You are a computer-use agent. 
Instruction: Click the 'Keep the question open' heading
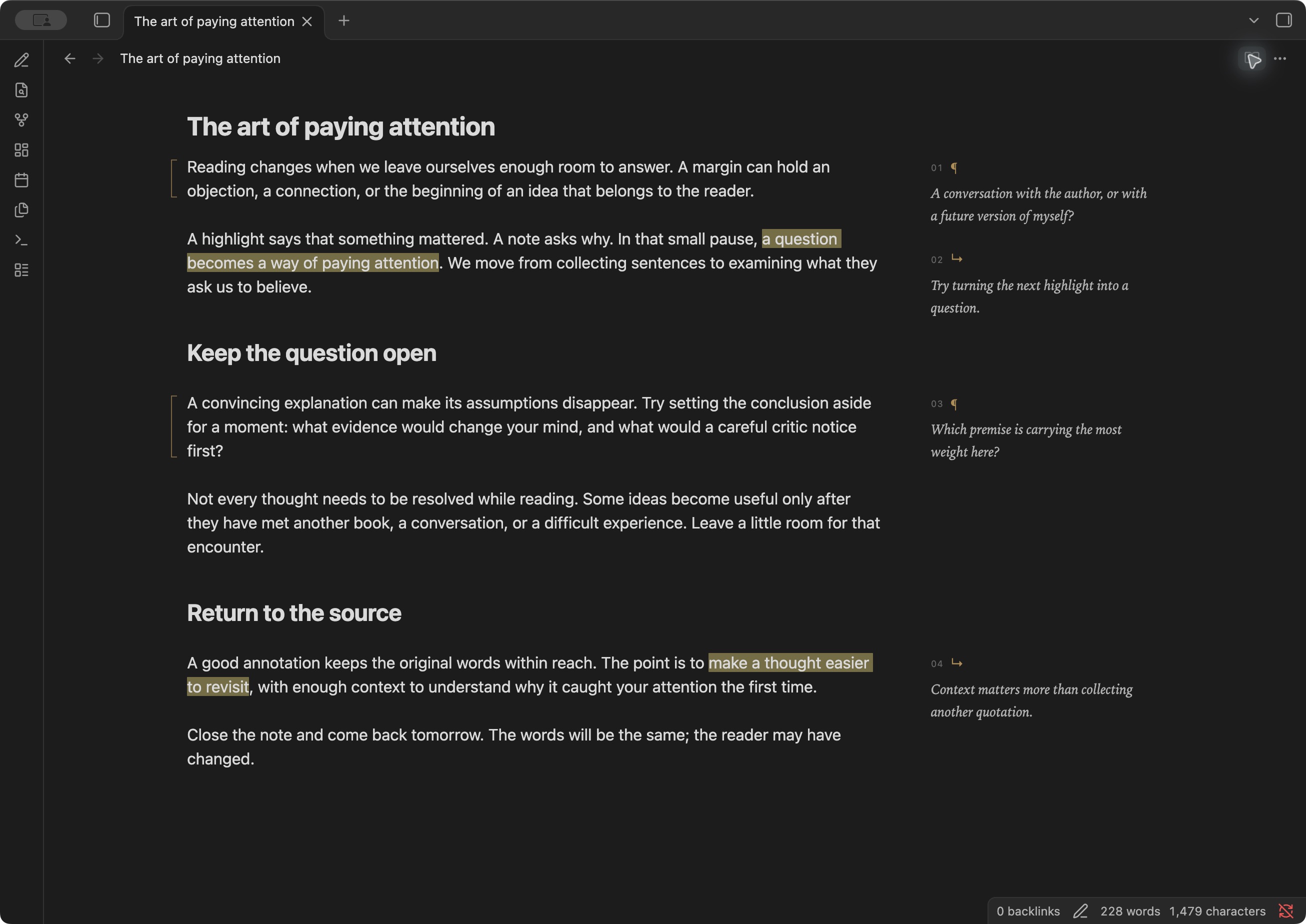(x=311, y=353)
